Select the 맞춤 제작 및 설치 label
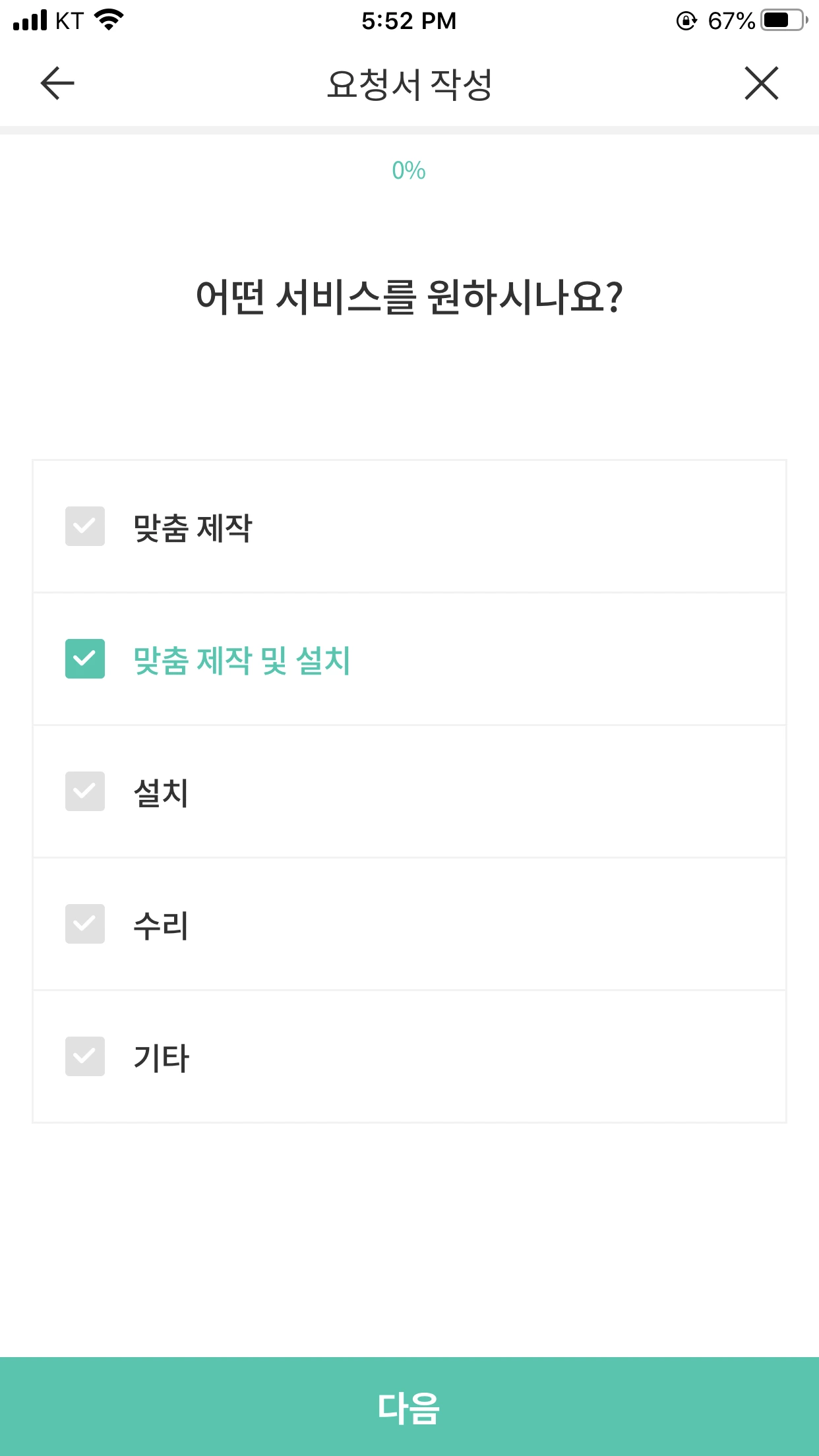The image size is (819, 1456). 241,661
